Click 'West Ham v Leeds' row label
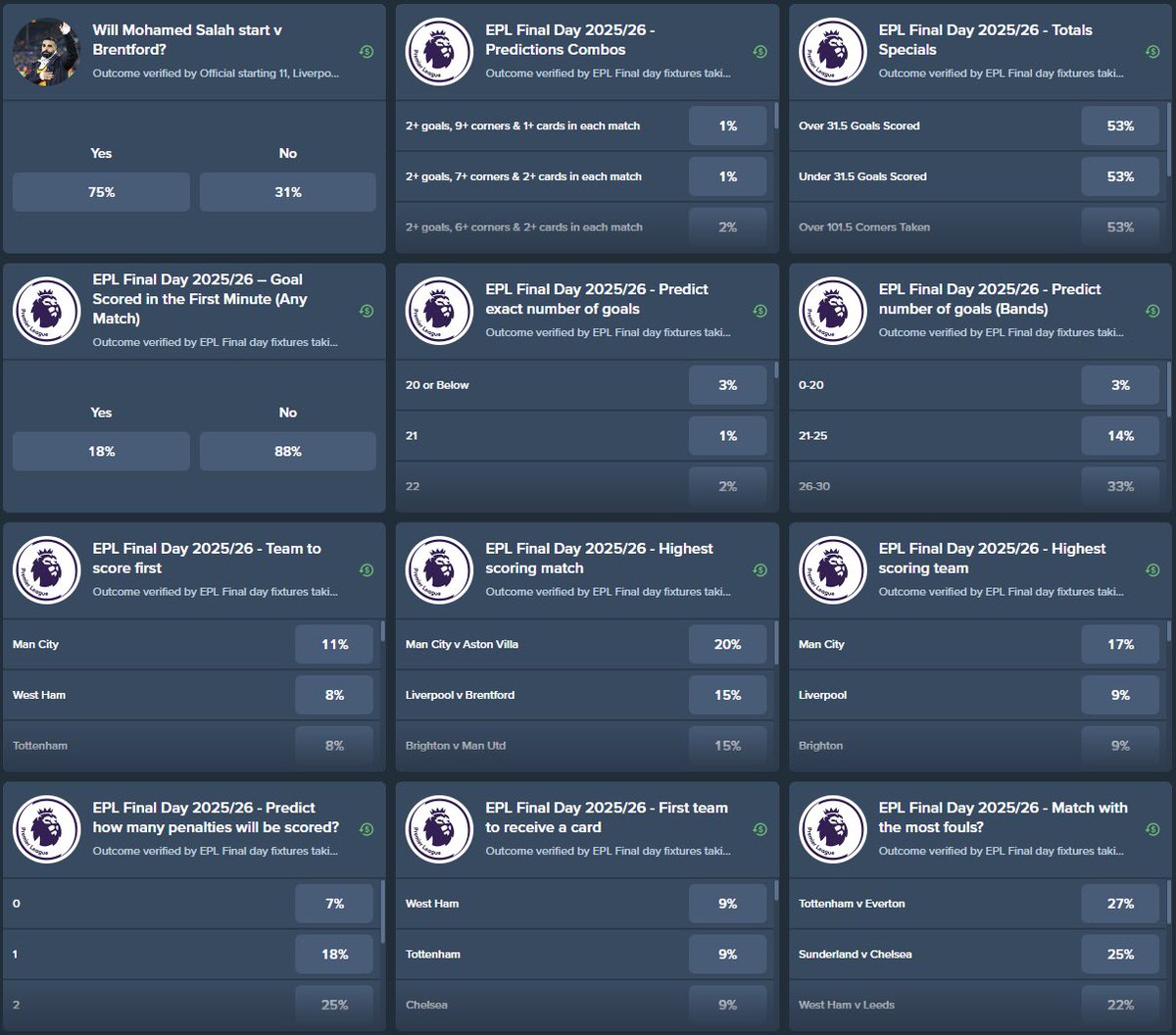The image size is (1176, 1035). pos(847,1005)
